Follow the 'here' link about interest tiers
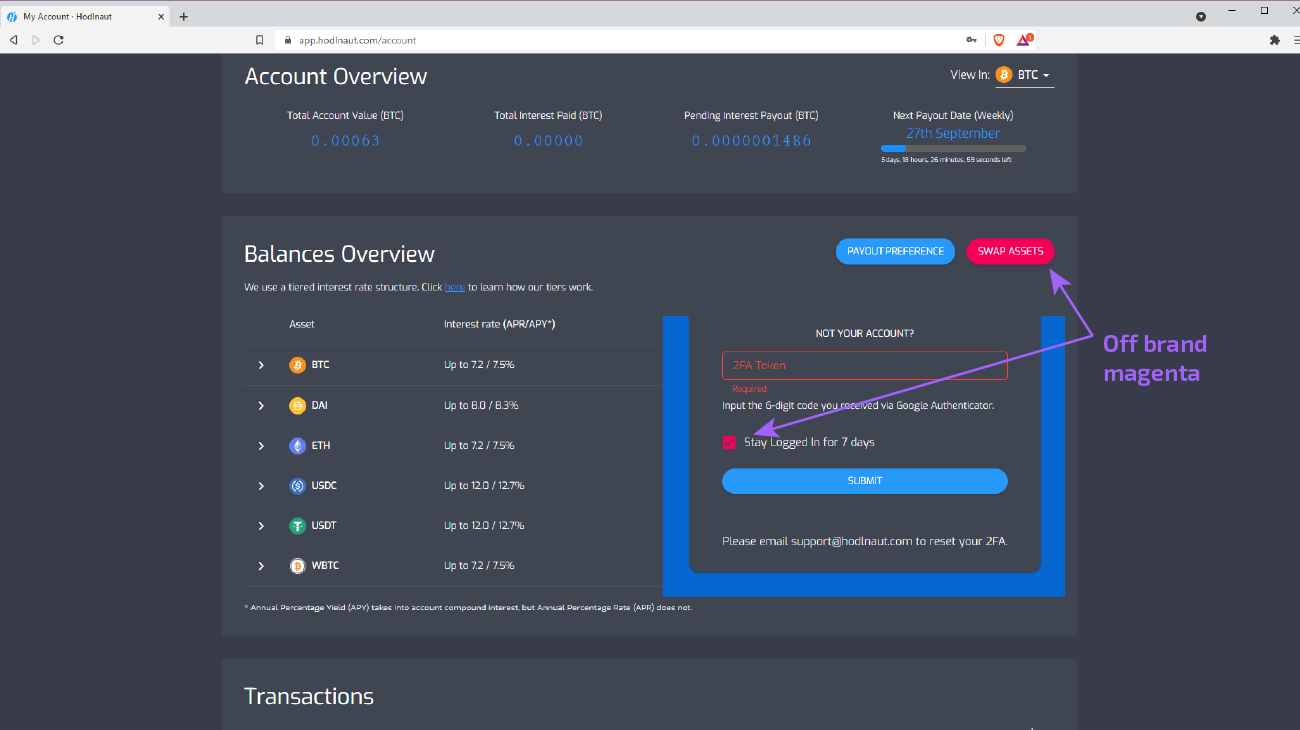This screenshot has width=1300, height=730. click(x=455, y=288)
